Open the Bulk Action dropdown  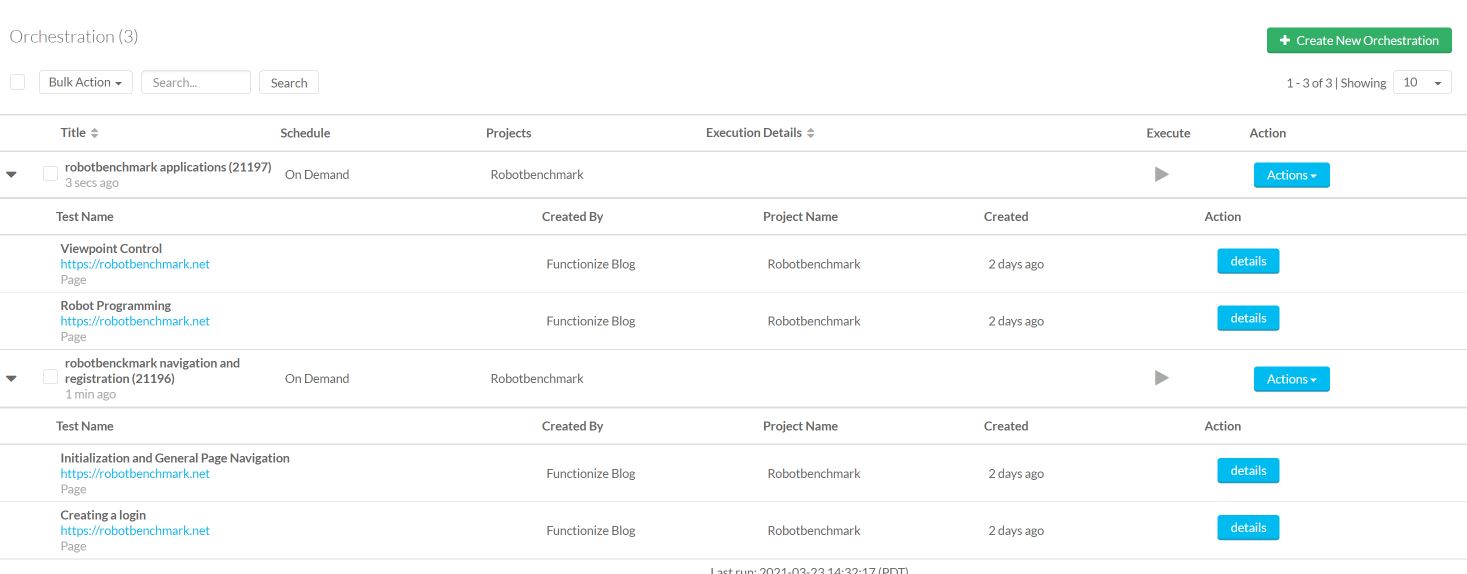click(85, 82)
